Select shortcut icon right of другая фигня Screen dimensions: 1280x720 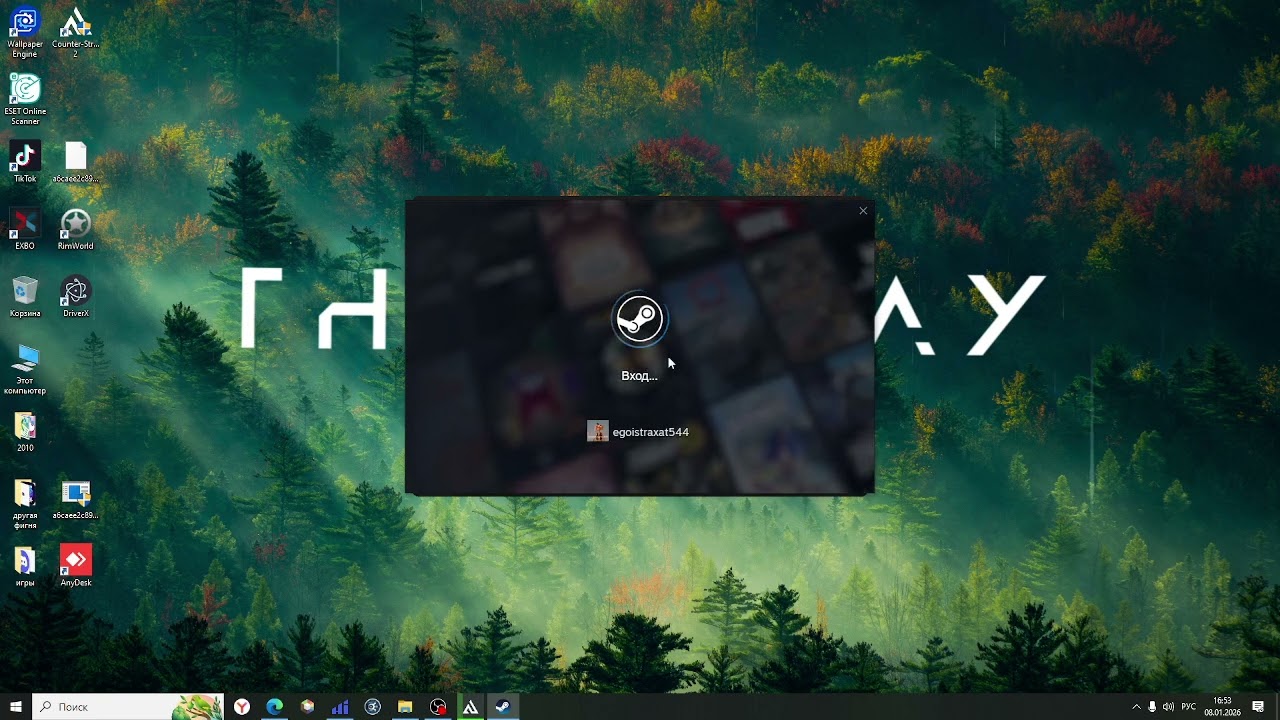[x=76, y=499]
